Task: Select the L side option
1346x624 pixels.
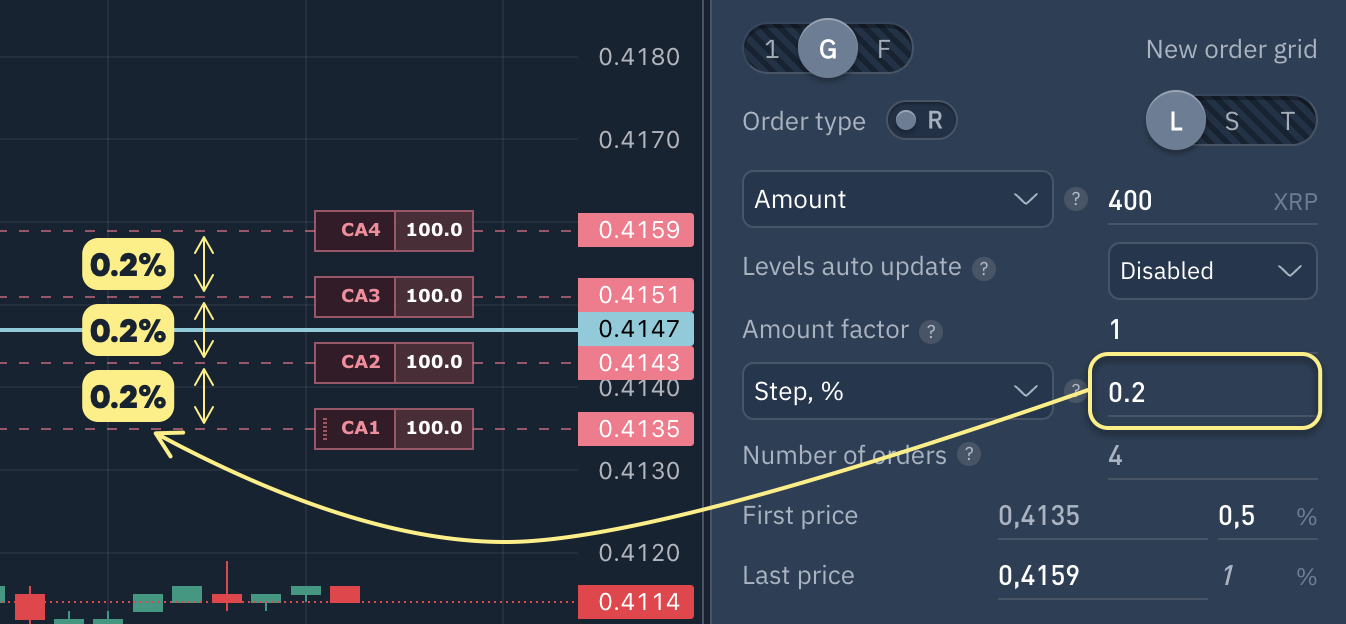Action: (1176, 121)
